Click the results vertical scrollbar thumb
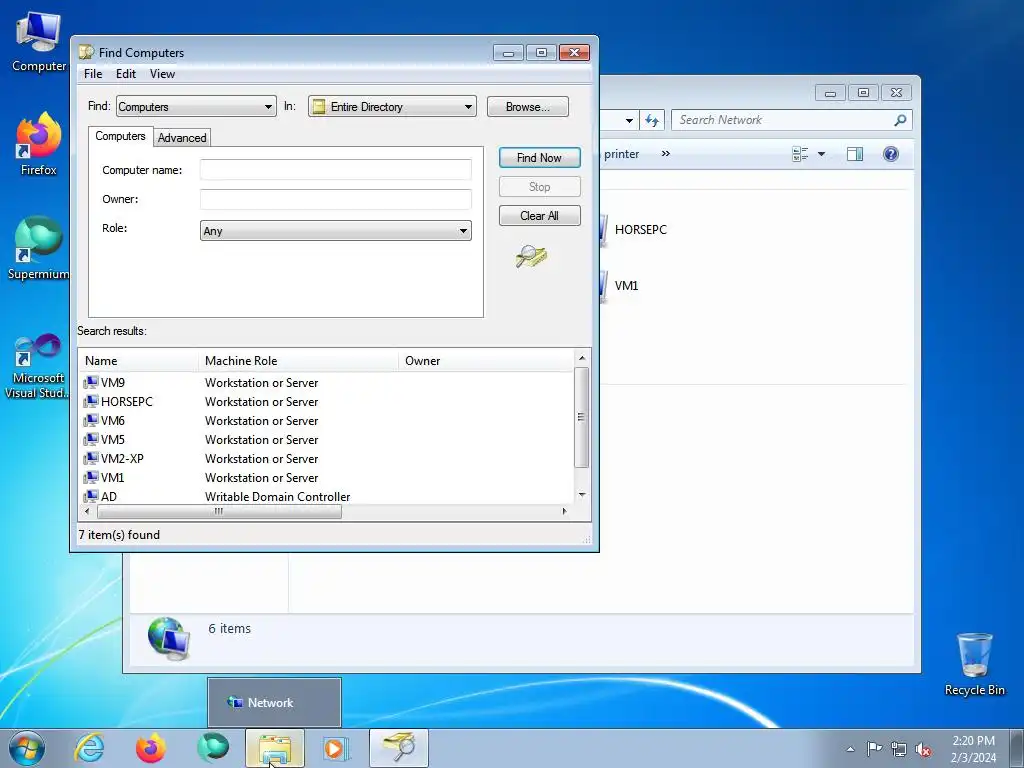Viewport: 1024px width, 768px height. tap(581, 417)
